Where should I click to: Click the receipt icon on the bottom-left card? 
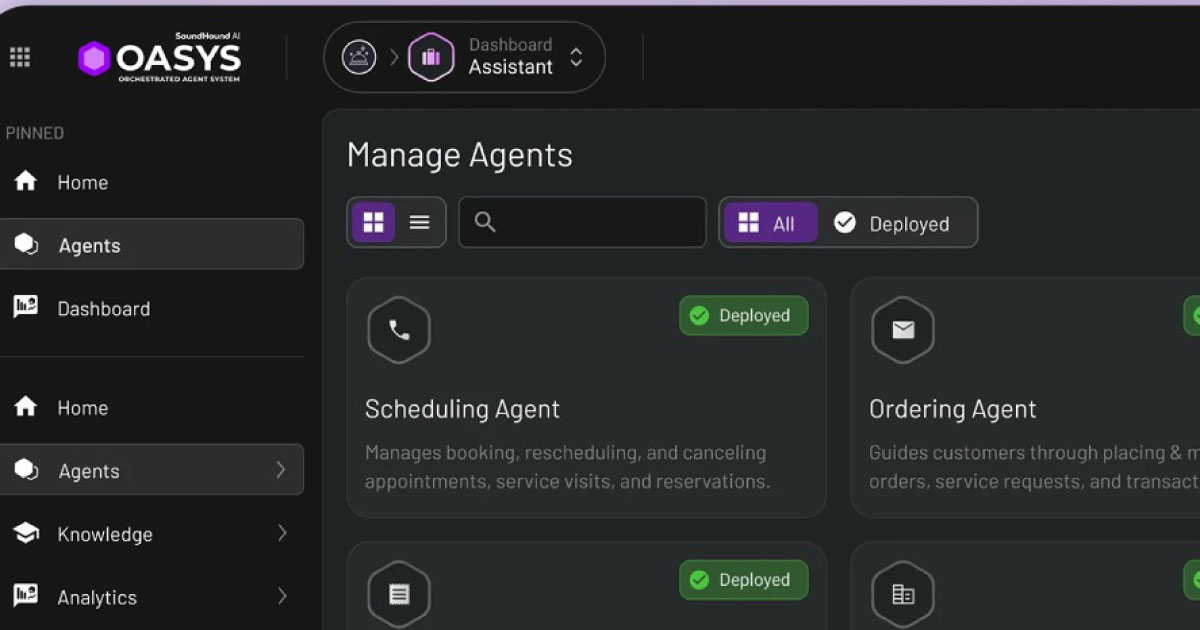[399, 594]
